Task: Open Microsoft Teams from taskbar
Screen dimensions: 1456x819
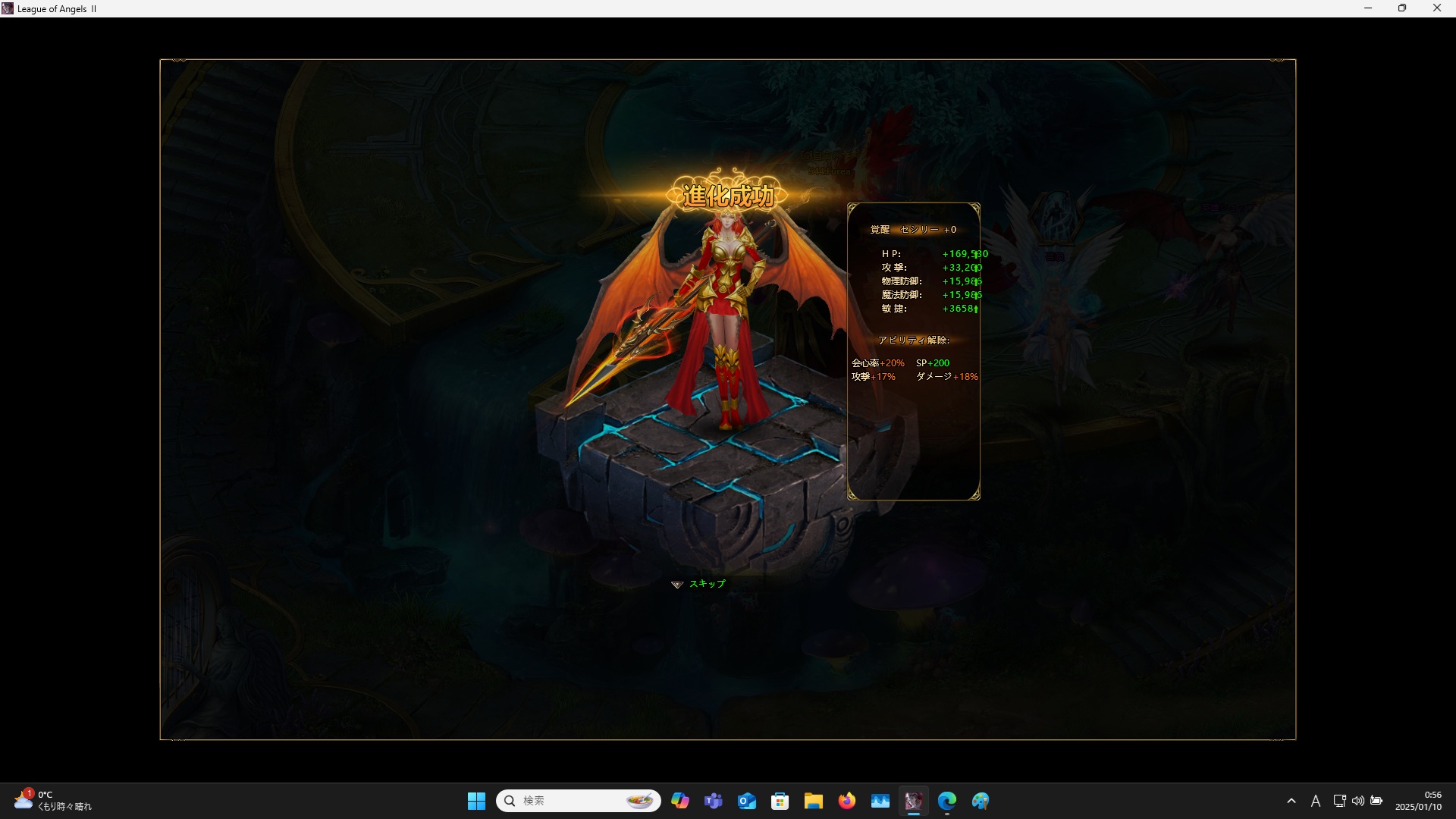Action: click(x=714, y=801)
